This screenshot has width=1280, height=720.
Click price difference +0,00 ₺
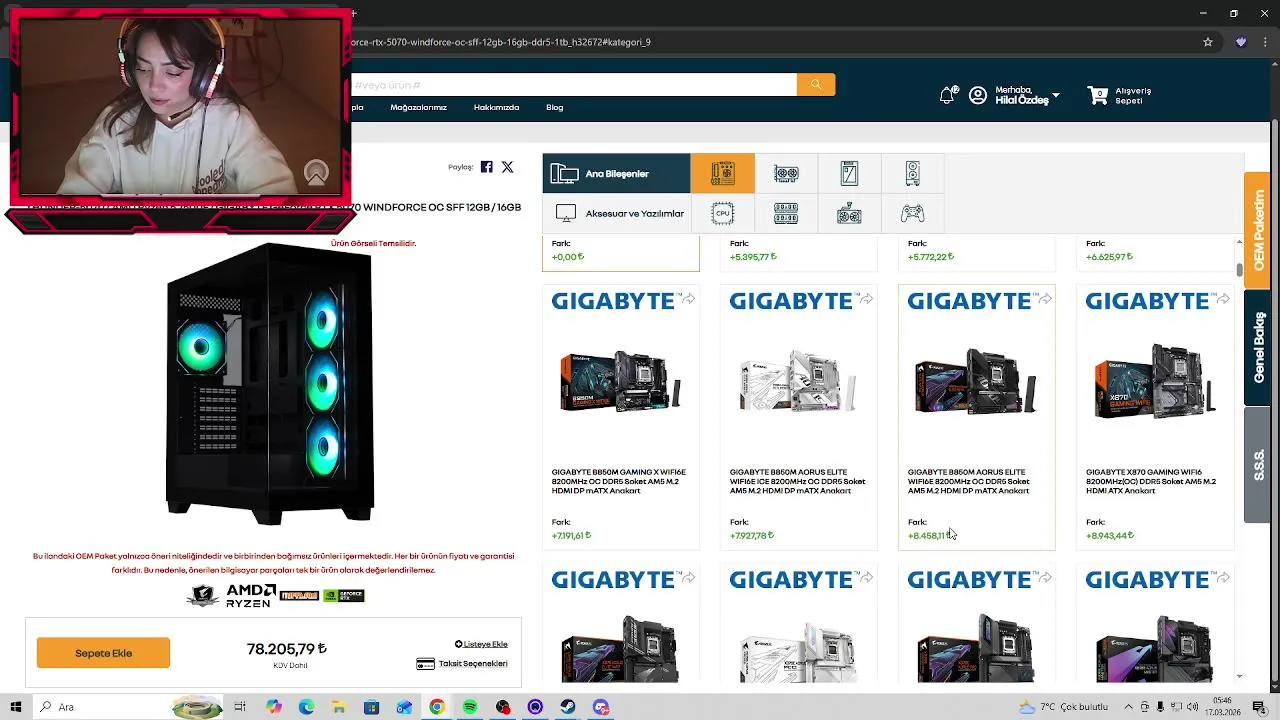coord(568,257)
